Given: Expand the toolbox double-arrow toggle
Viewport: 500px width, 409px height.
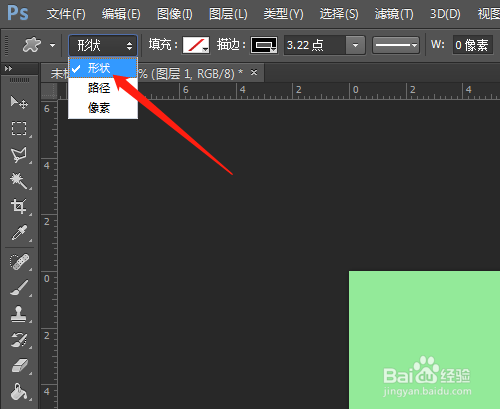Looking at the screenshot, I should click(x=8, y=69).
